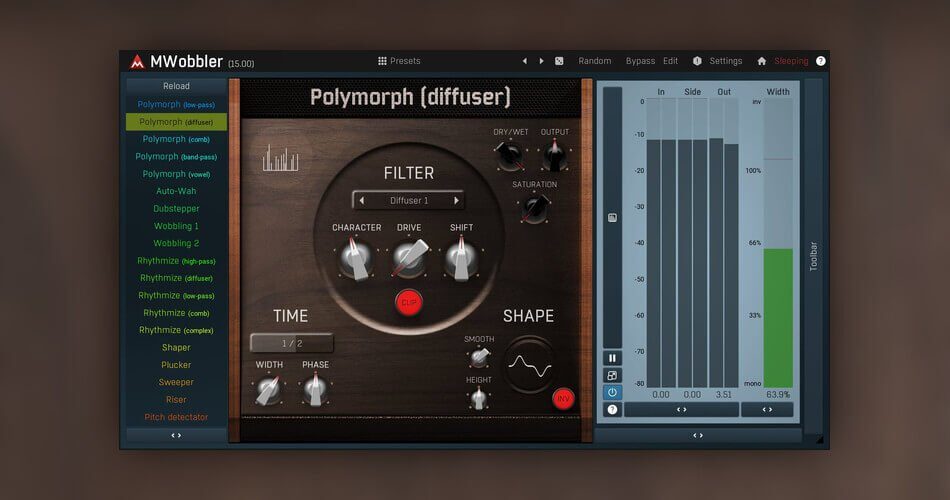Open the spectrum analyzer bars icon
The image size is (950, 500).
pos(280,159)
